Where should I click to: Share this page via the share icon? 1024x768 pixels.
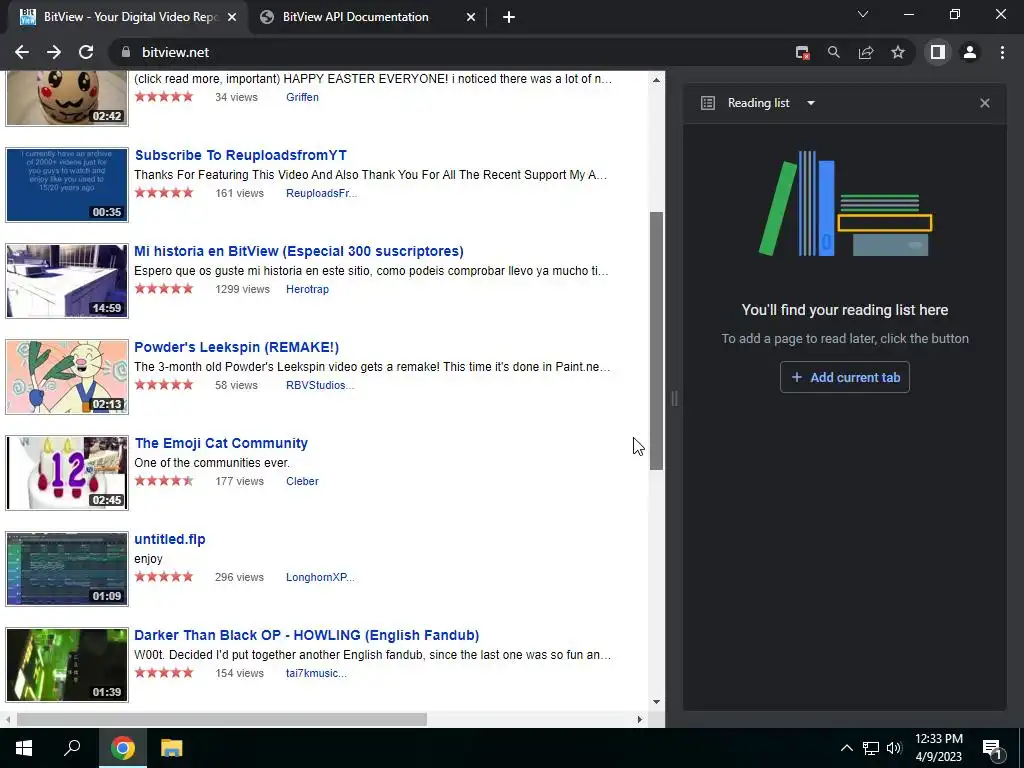coord(866,52)
